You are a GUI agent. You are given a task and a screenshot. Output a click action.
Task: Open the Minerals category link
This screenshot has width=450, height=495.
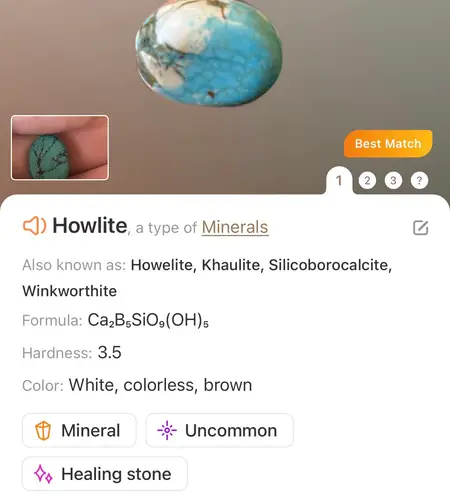[235, 227]
